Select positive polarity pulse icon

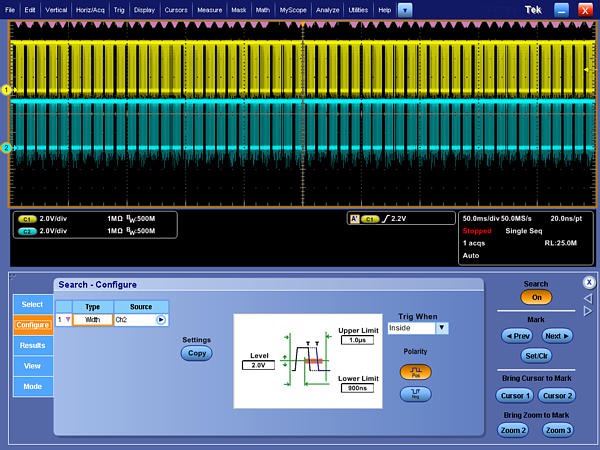coord(414,371)
